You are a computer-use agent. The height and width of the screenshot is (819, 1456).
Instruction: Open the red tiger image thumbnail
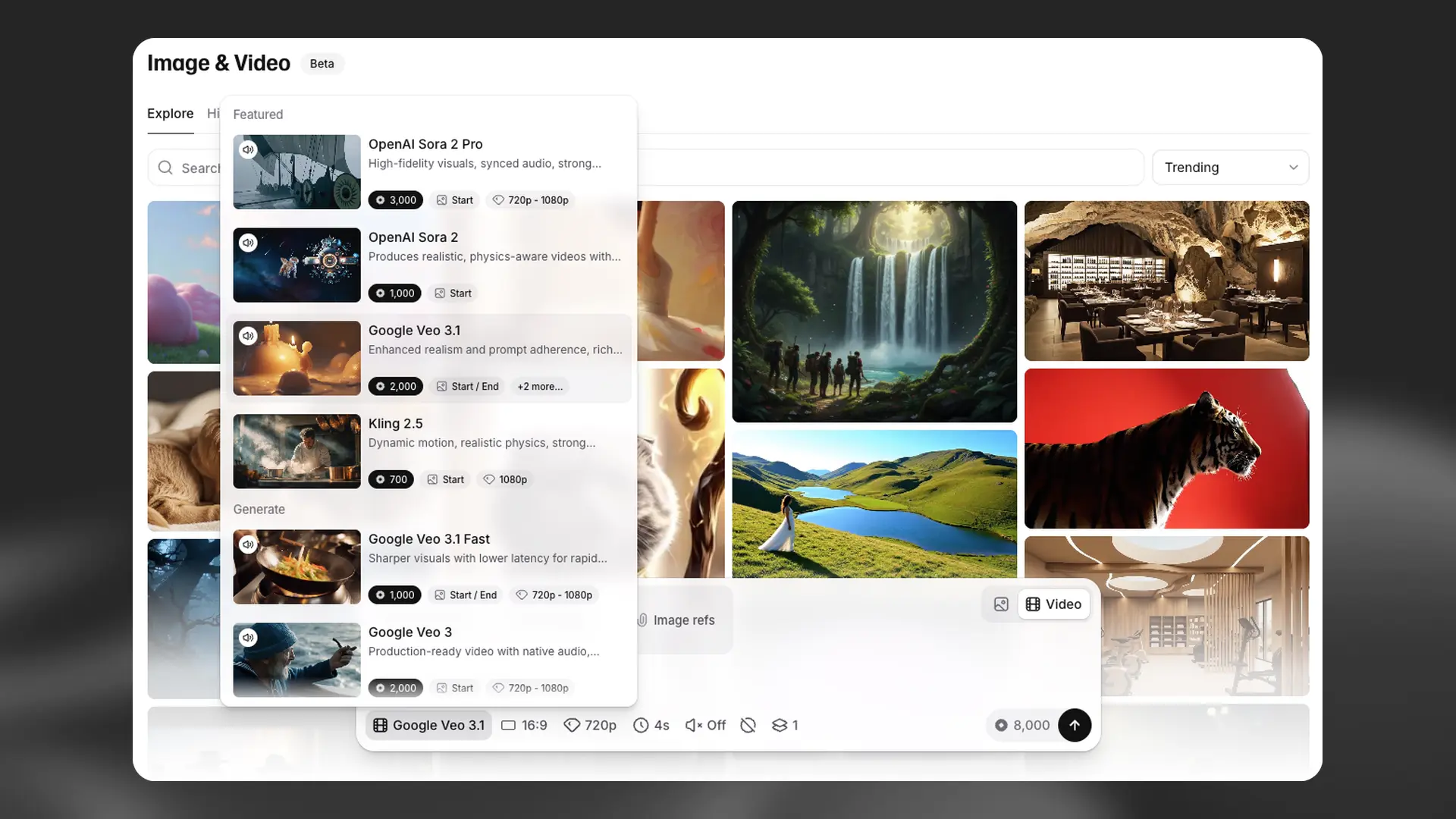[1166, 449]
